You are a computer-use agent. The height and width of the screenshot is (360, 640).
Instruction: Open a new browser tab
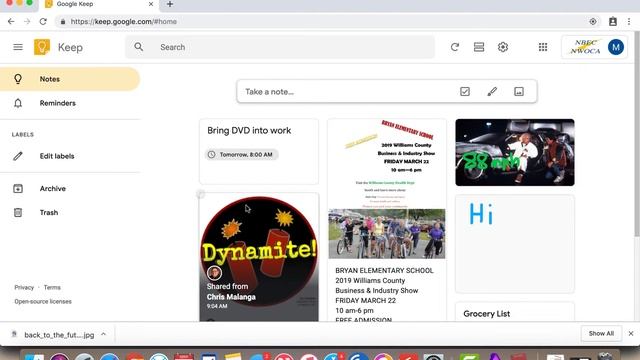[170, 4]
